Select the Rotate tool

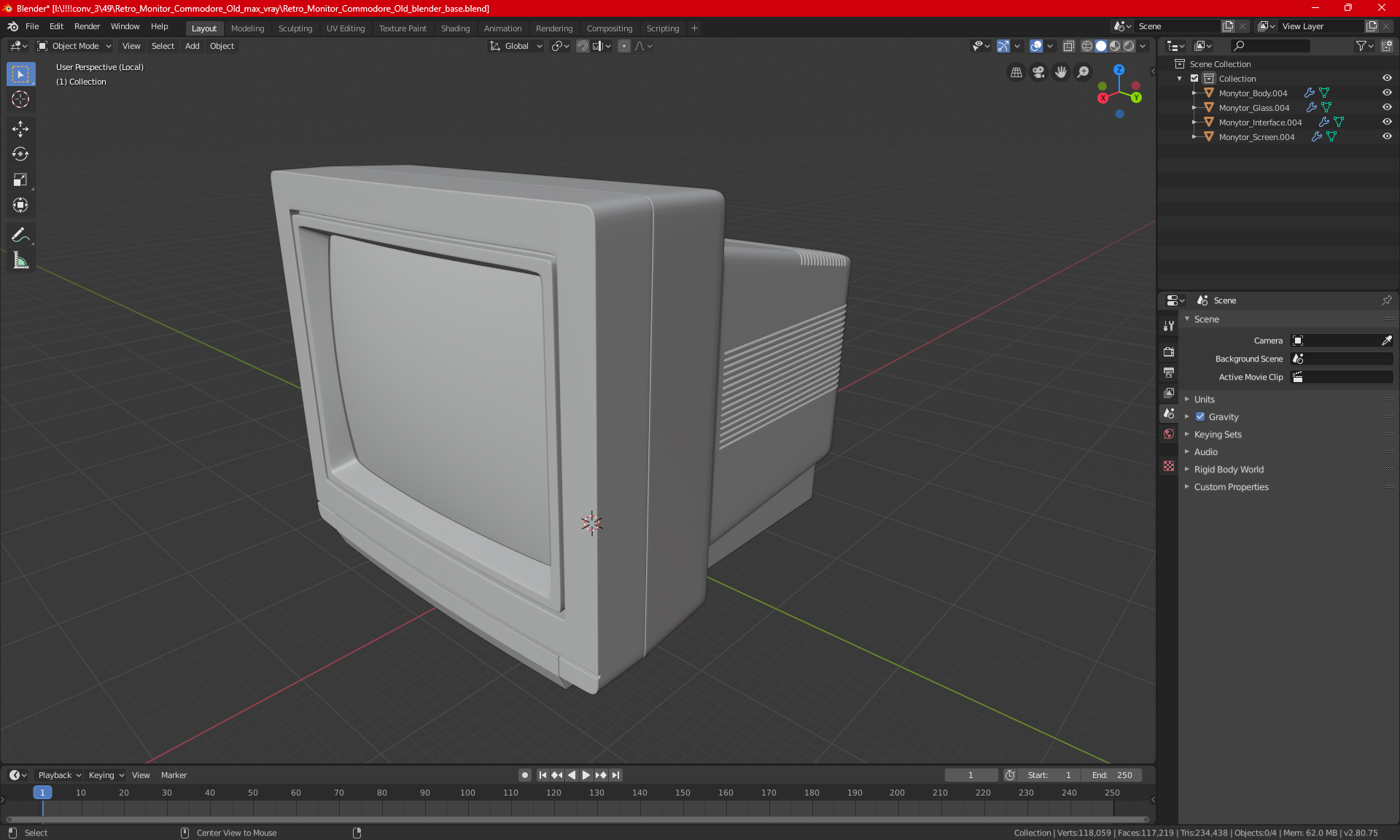point(20,155)
